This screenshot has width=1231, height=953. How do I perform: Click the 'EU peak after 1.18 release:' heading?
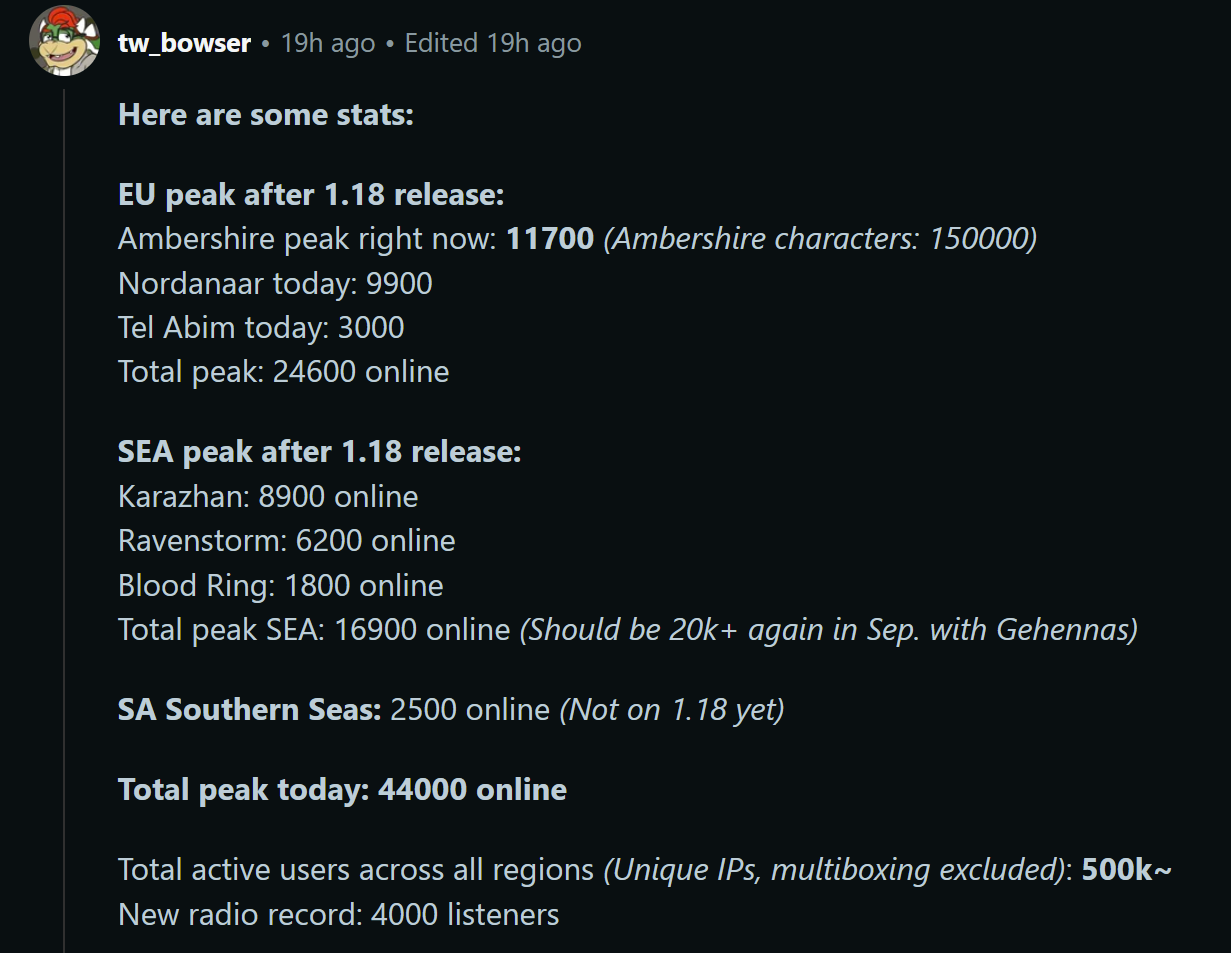point(311,194)
